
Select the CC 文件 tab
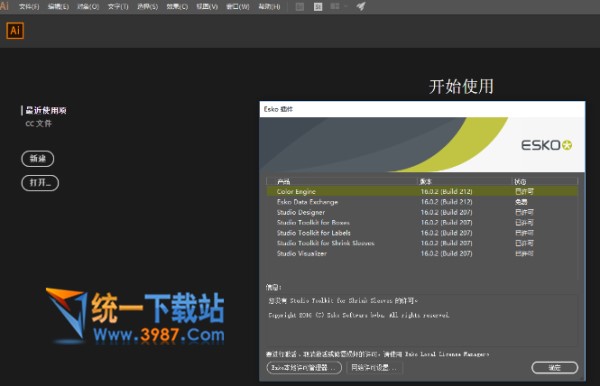coord(38,124)
